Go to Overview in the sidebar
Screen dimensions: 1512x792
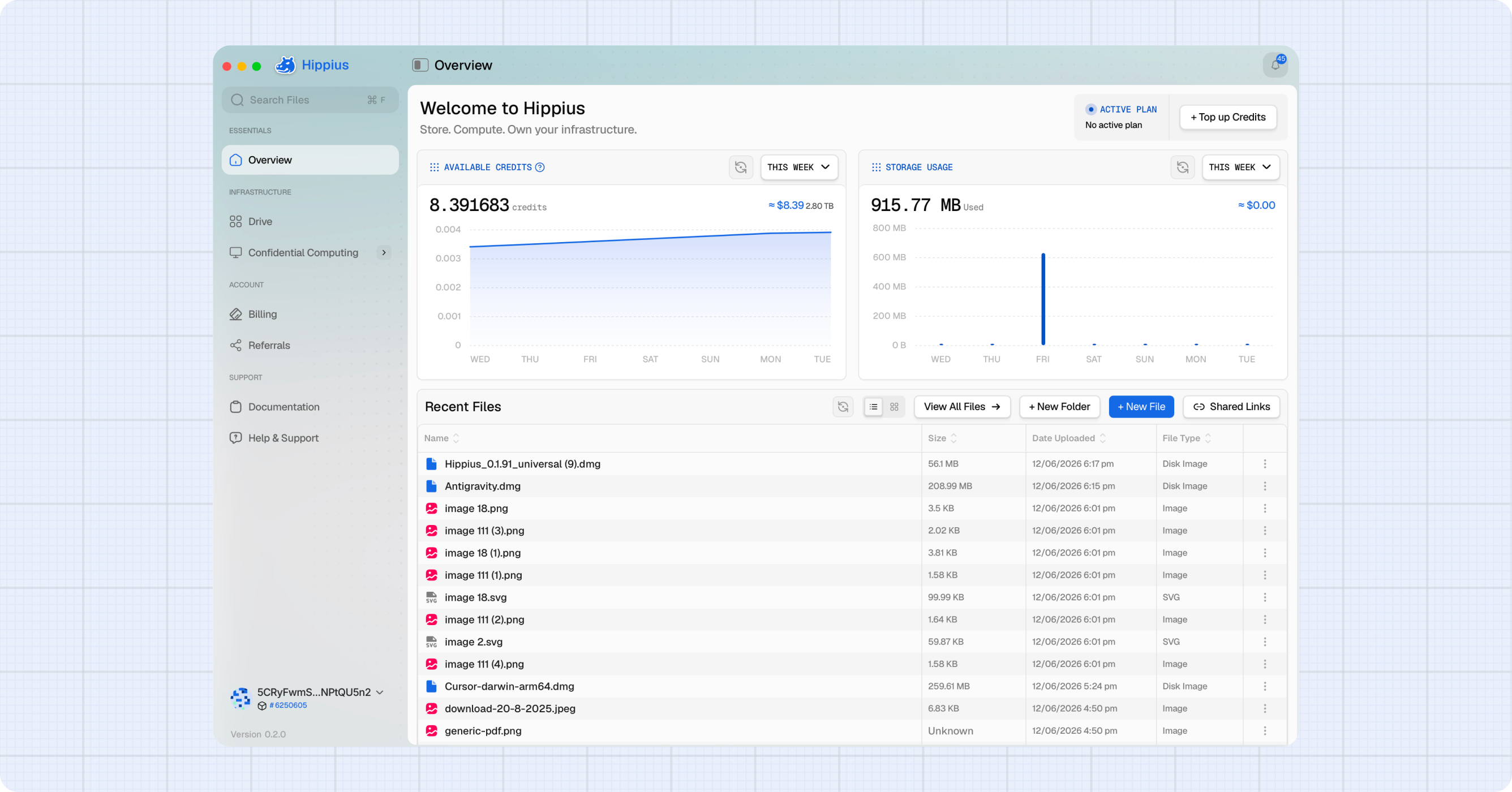(x=310, y=160)
